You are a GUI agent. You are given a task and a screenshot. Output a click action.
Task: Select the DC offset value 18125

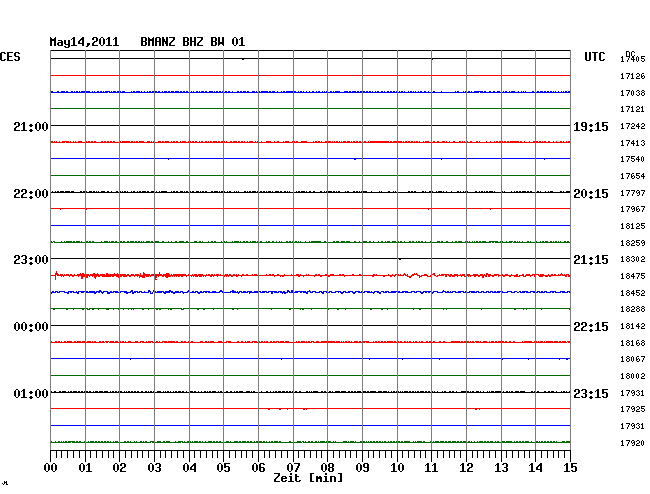click(633, 226)
